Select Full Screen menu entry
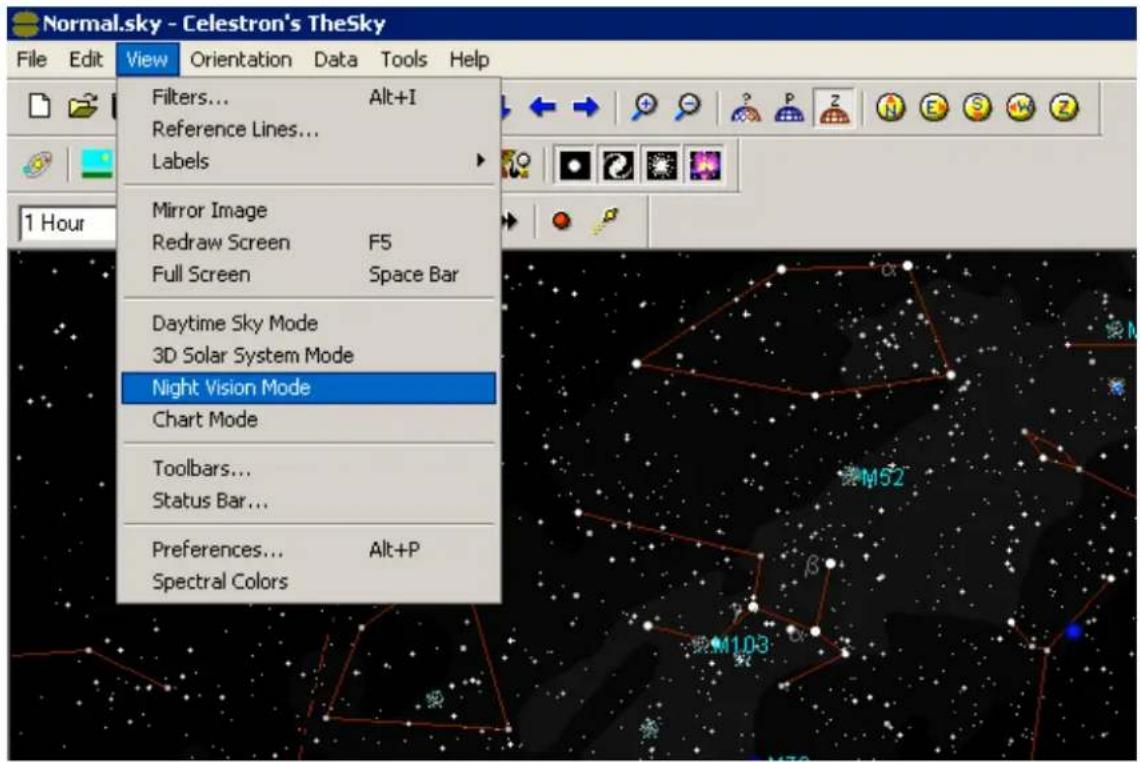Screen dimensions: 1140x762 point(309,274)
